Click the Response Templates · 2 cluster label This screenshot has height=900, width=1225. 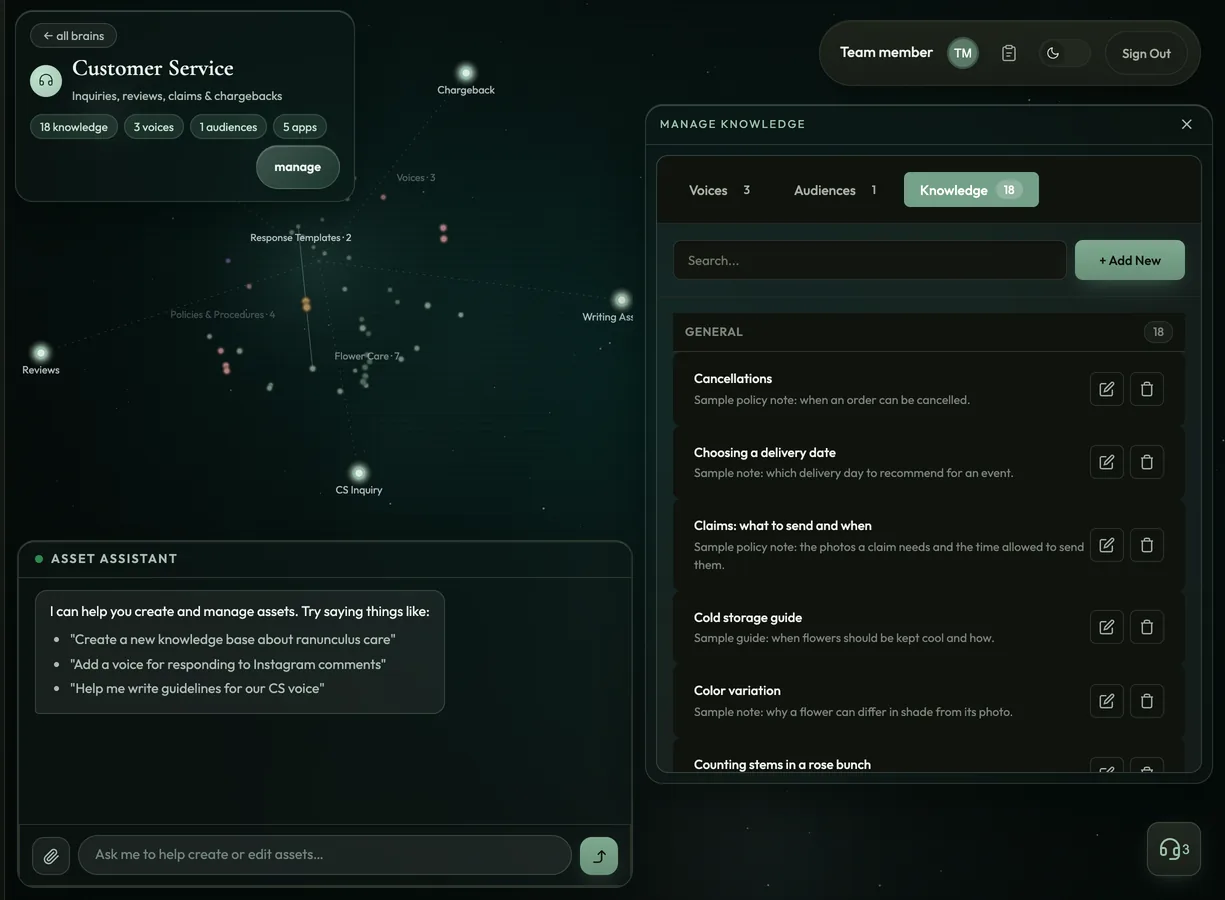click(301, 238)
